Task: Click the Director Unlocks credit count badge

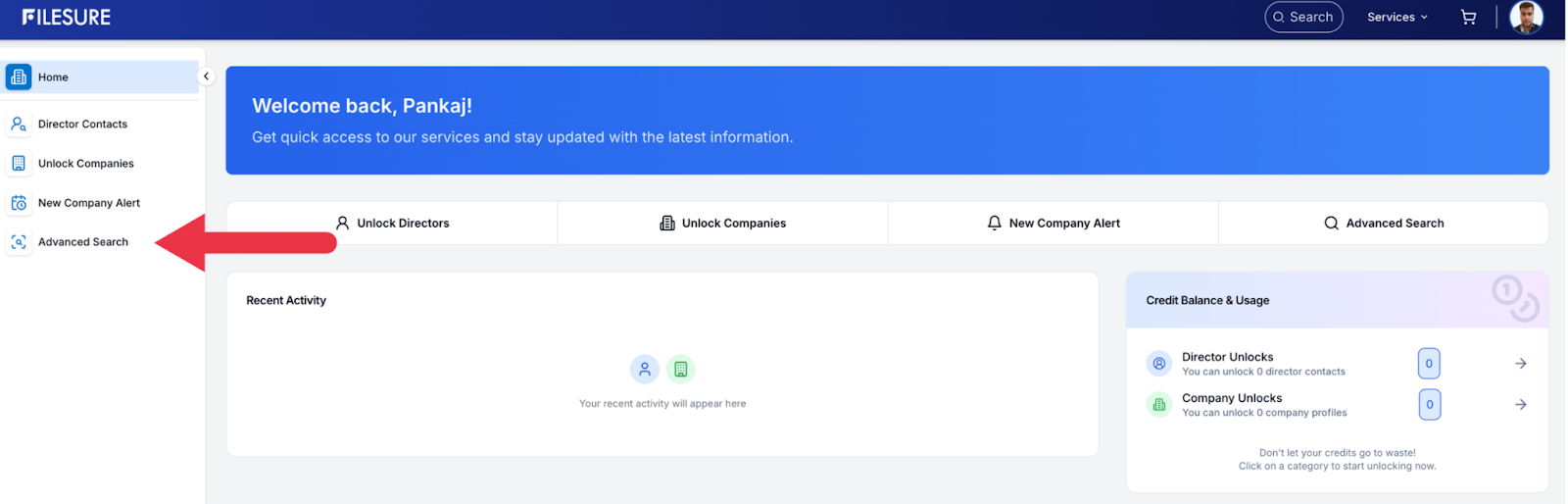Action: (x=1429, y=364)
